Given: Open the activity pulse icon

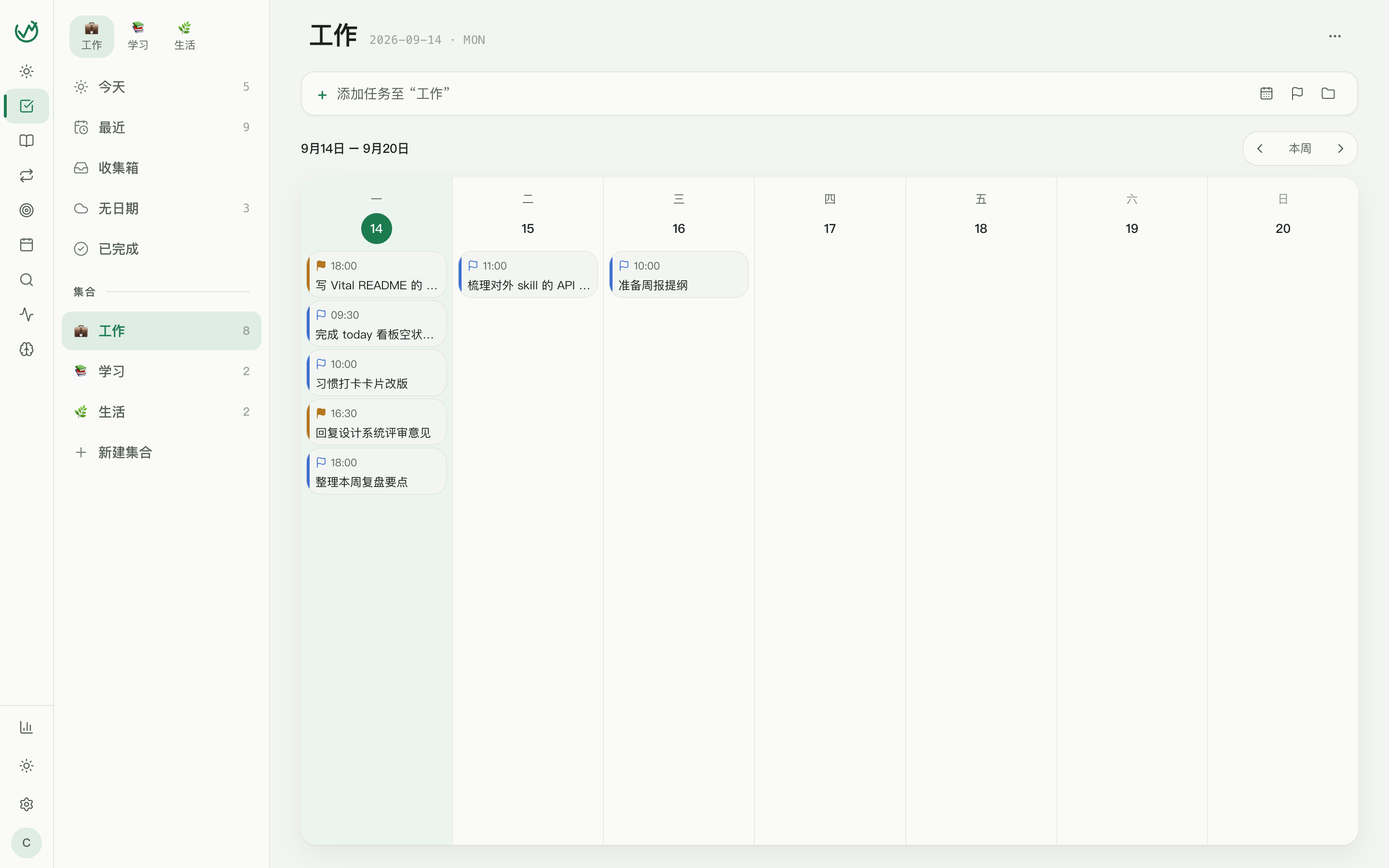Looking at the screenshot, I should [x=27, y=314].
